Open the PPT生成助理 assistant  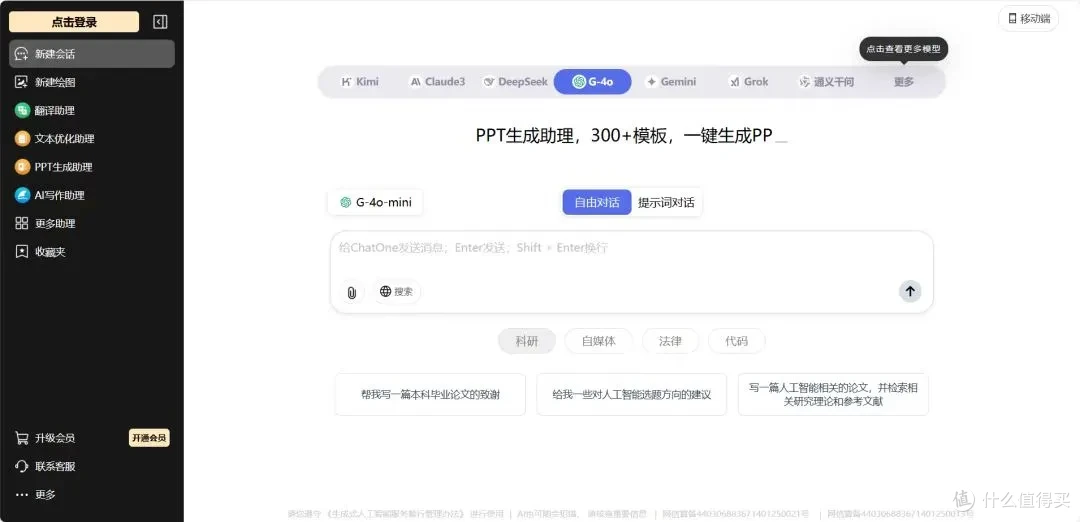[92, 167]
